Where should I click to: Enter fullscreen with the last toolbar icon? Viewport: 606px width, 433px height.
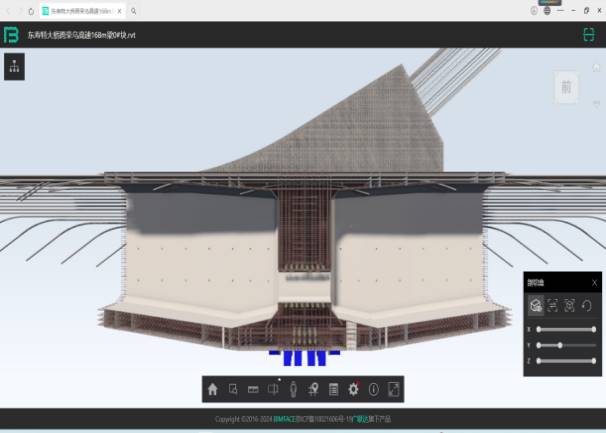[393, 389]
